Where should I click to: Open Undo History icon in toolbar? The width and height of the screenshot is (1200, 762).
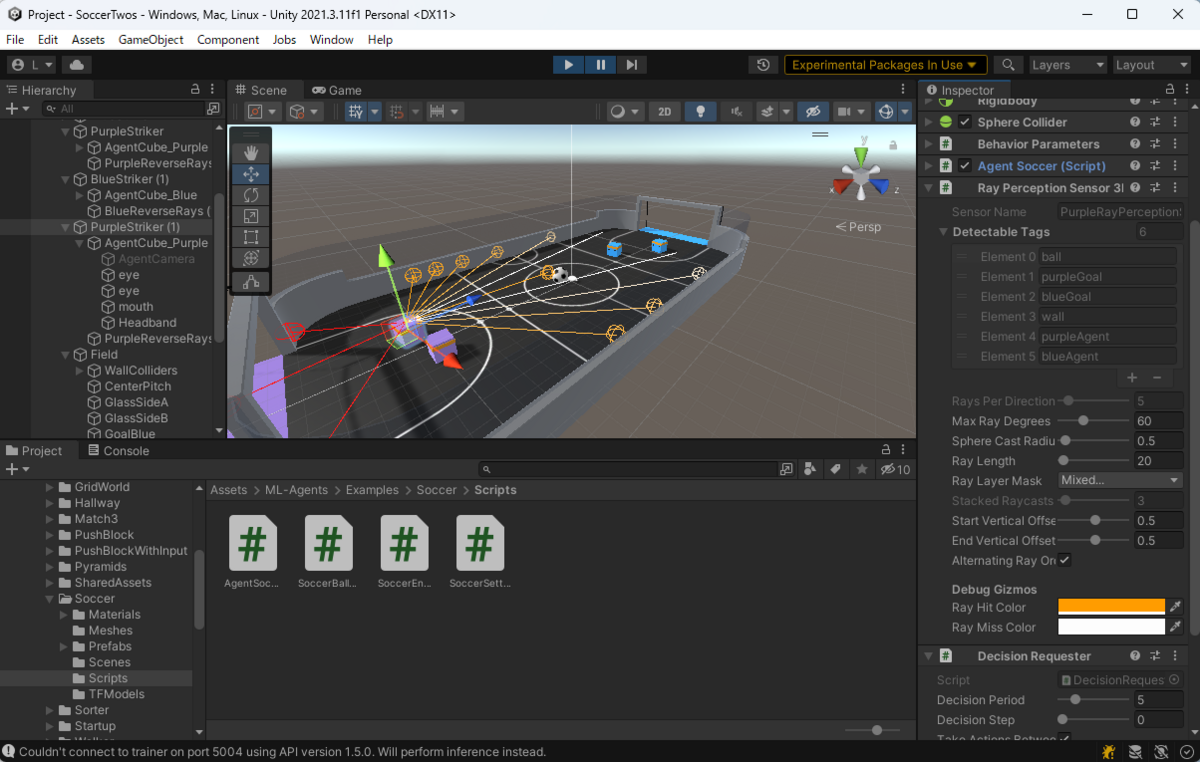coord(763,65)
